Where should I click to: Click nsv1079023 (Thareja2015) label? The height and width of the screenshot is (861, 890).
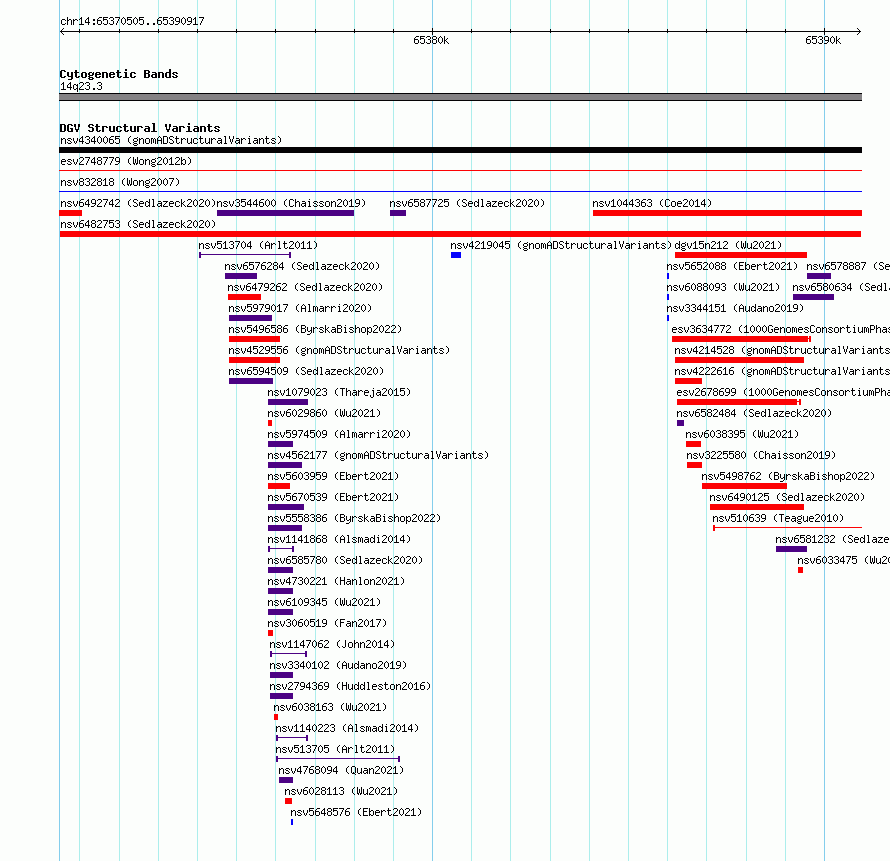(x=339, y=392)
